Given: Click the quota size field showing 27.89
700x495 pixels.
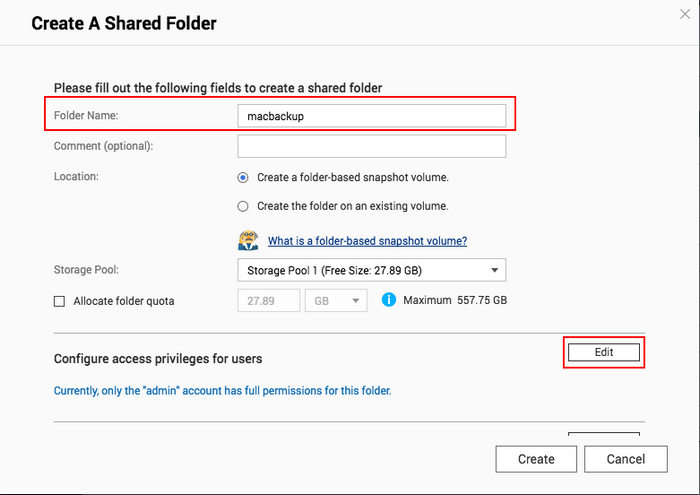Looking at the screenshot, I should coord(269,301).
